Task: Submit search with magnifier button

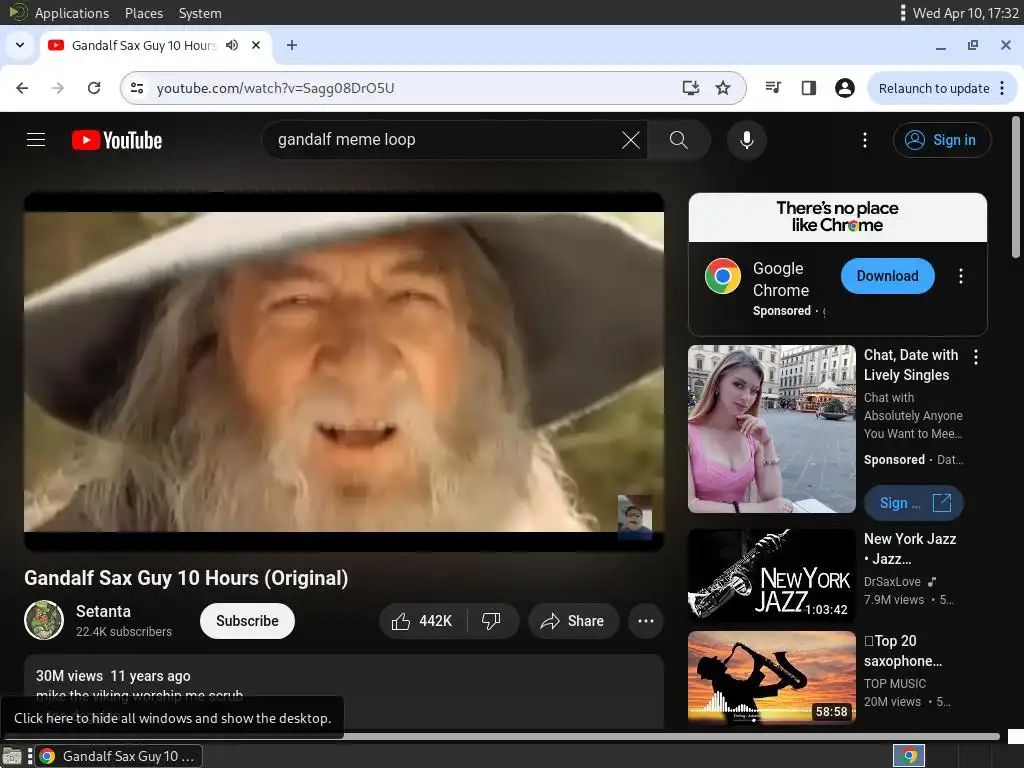Action: 679,140
